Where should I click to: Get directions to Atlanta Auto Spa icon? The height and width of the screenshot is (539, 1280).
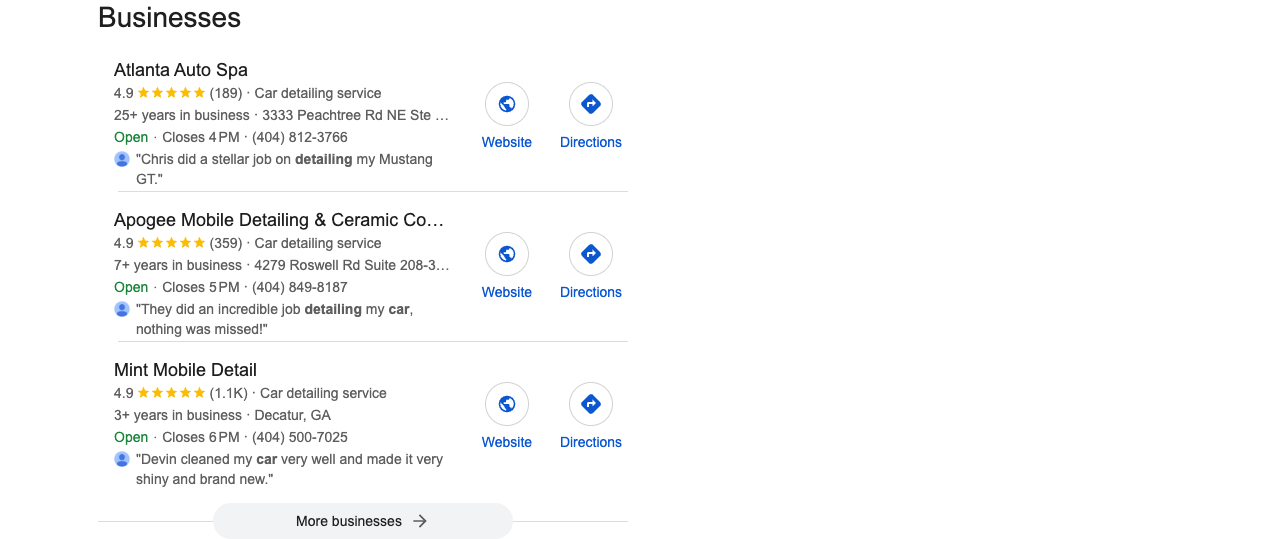591,104
